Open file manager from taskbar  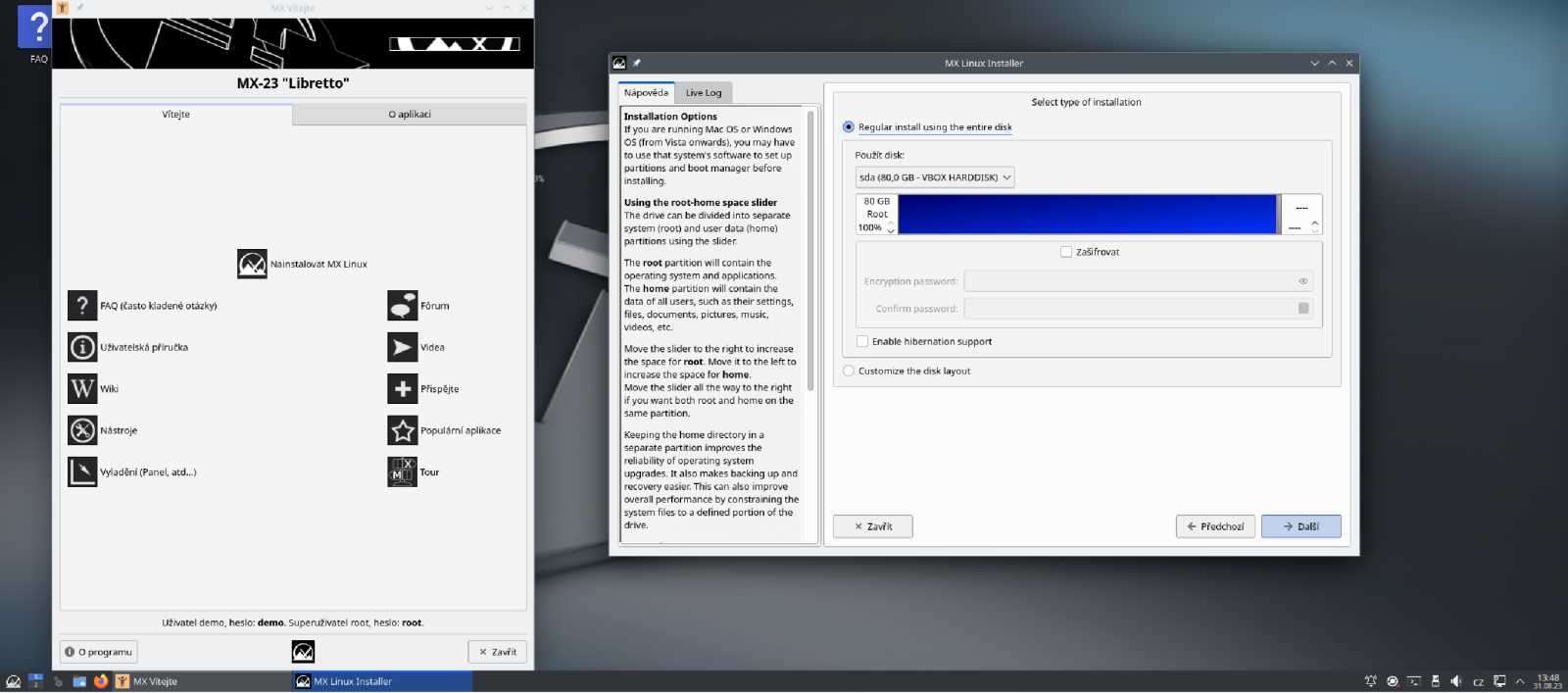pyautogui.click(x=79, y=681)
